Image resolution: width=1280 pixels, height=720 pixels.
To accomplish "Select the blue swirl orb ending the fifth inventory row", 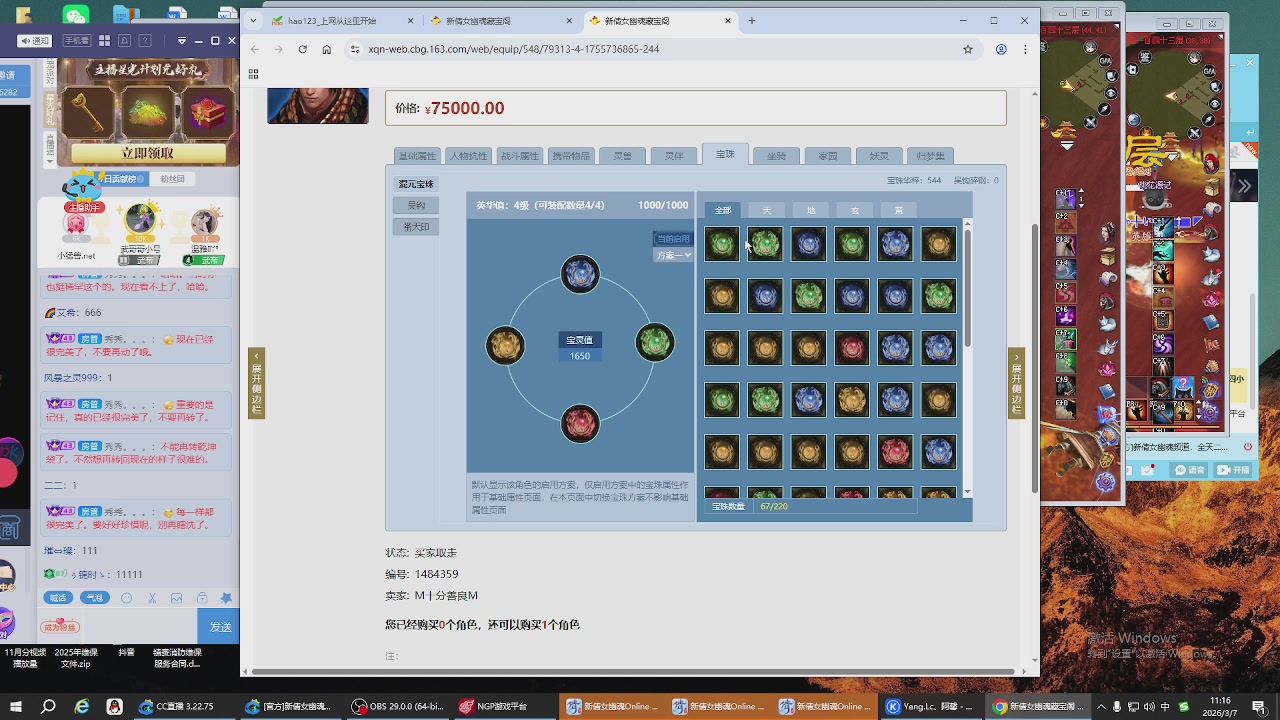I will tap(938, 452).
